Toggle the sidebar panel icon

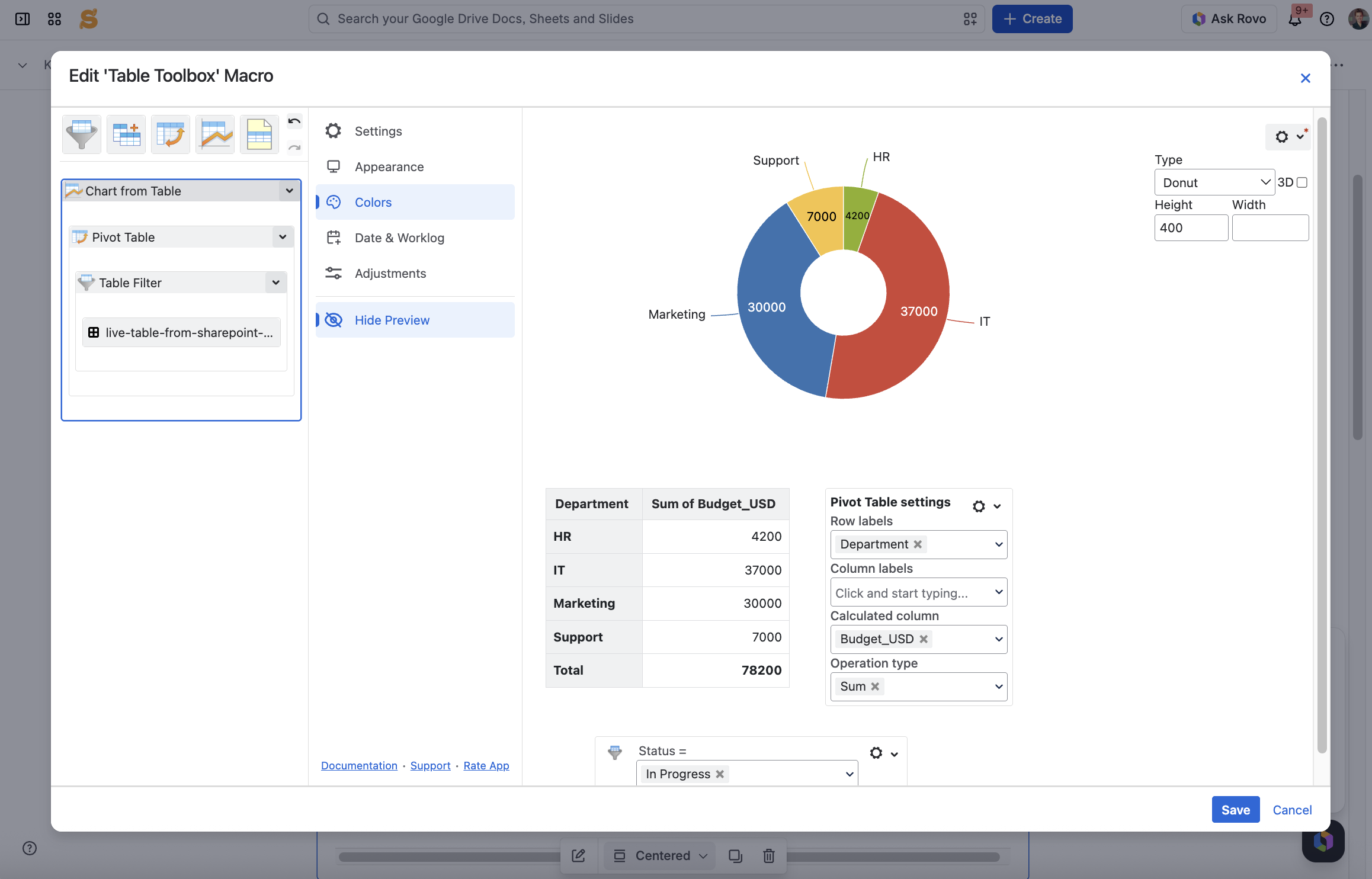(23, 19)
